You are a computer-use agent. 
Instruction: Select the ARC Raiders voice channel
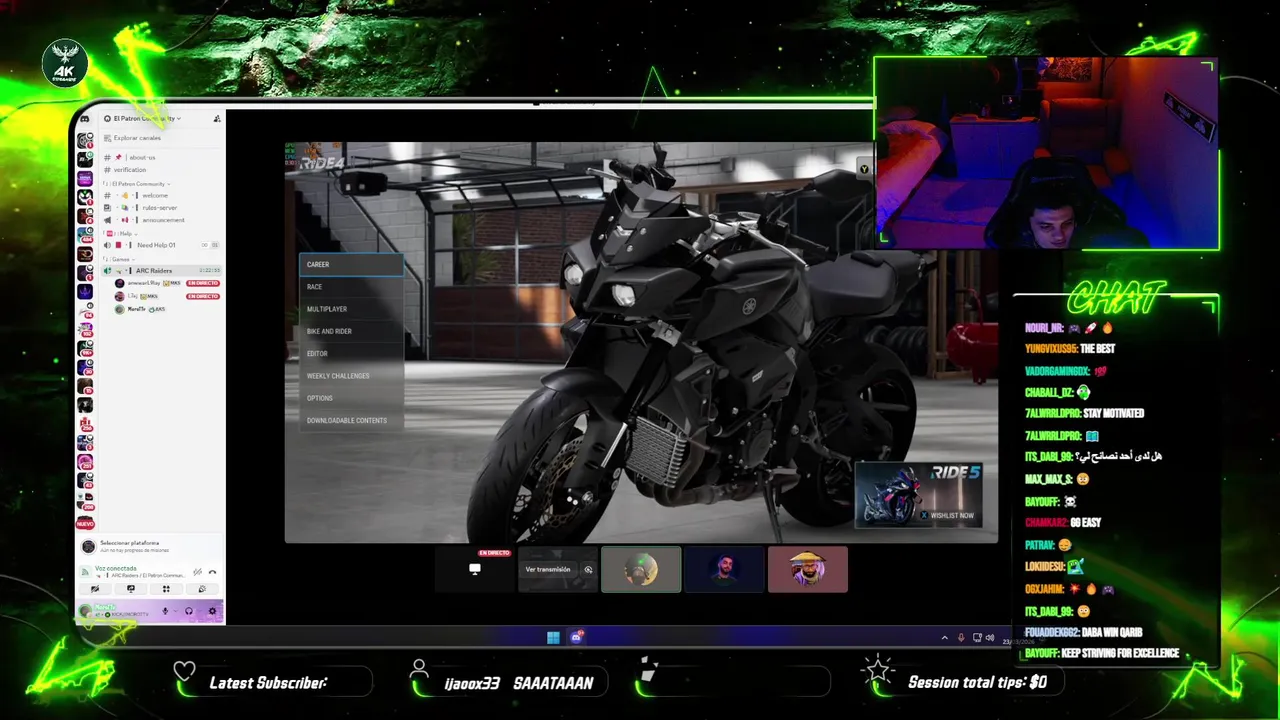[160, 270]
